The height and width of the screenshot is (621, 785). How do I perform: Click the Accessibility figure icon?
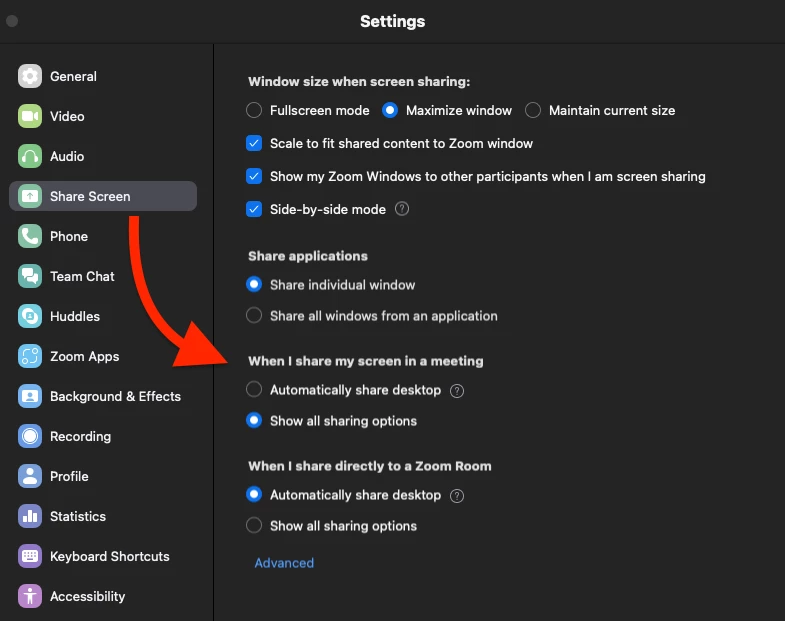pos(30,596)
